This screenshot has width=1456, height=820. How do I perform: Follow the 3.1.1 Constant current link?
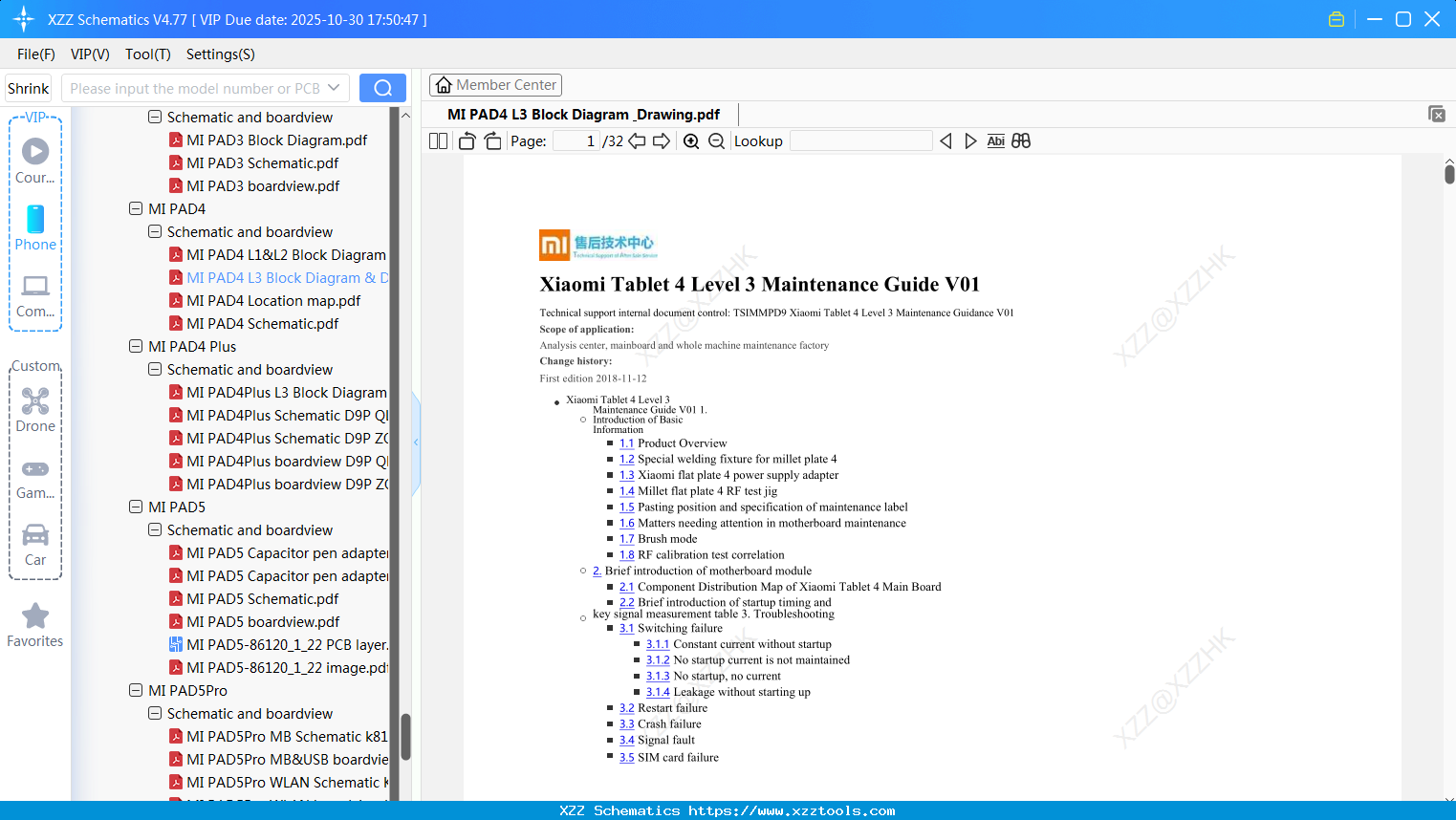[658, 644]
